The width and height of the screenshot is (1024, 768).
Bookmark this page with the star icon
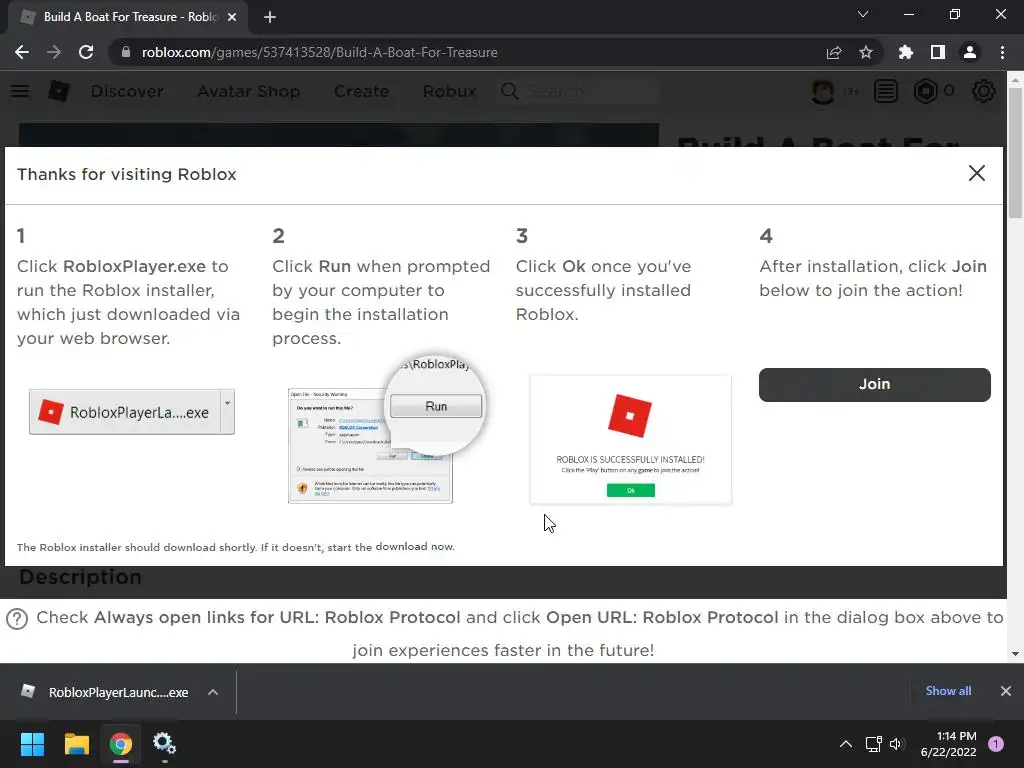[866, 52]
